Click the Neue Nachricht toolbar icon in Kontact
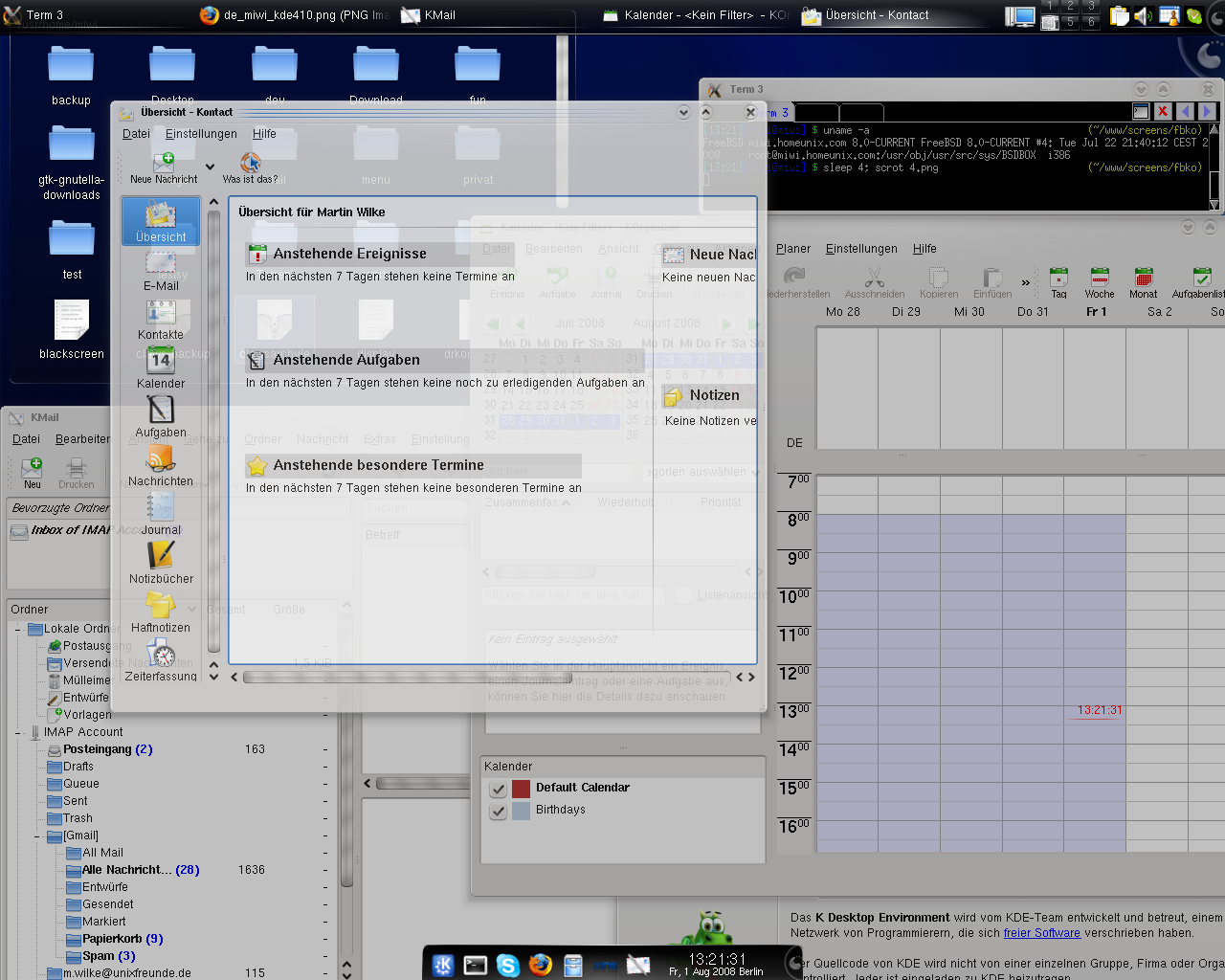The height and width of the screenshot is (980, 1225). (164, 167)
